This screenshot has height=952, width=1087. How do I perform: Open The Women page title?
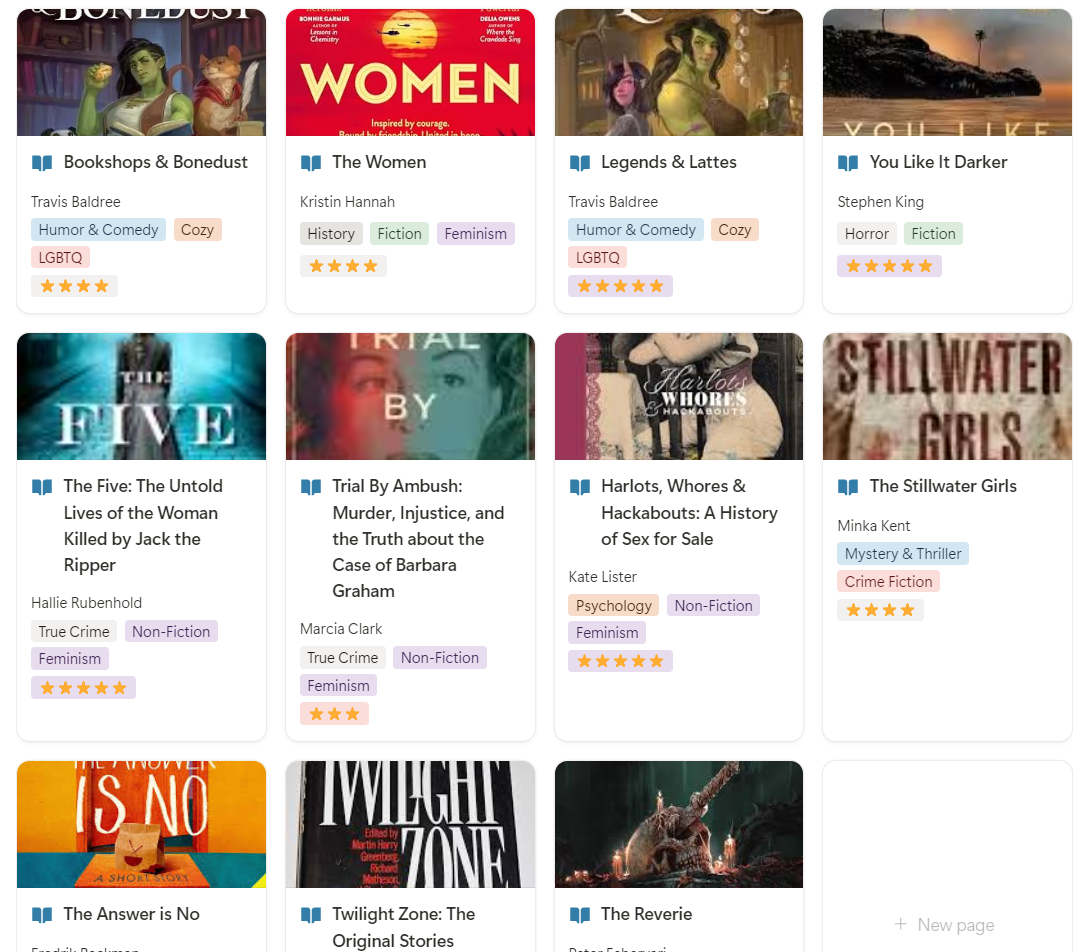379,162
